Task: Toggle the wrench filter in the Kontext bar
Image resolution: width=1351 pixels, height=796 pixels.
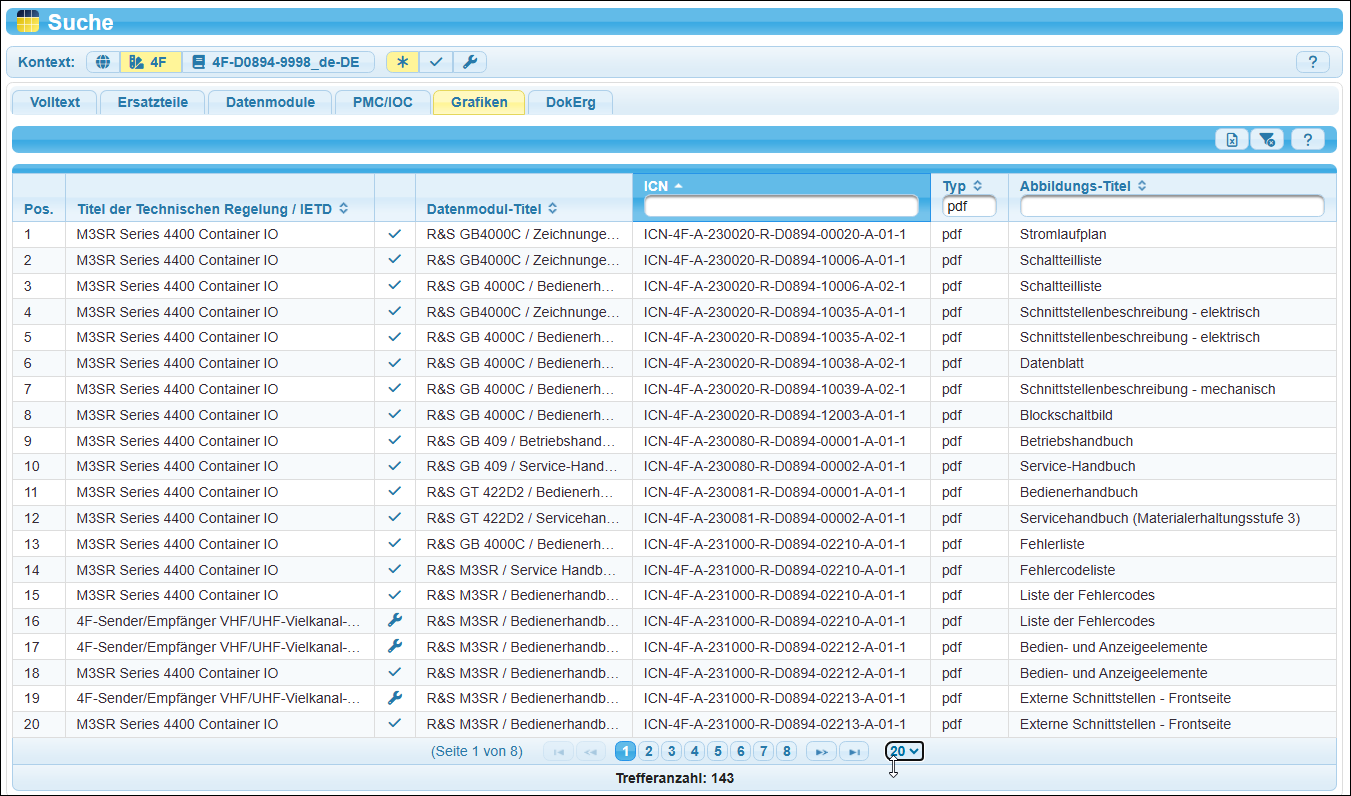Action: pos(469,62)
